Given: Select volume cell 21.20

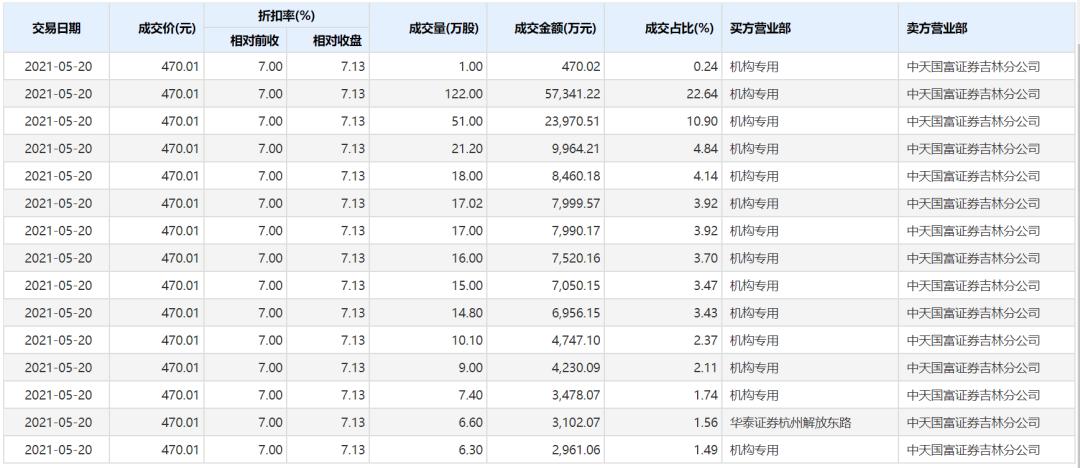Looking at the screenshot, I should [x=468, y=149].
